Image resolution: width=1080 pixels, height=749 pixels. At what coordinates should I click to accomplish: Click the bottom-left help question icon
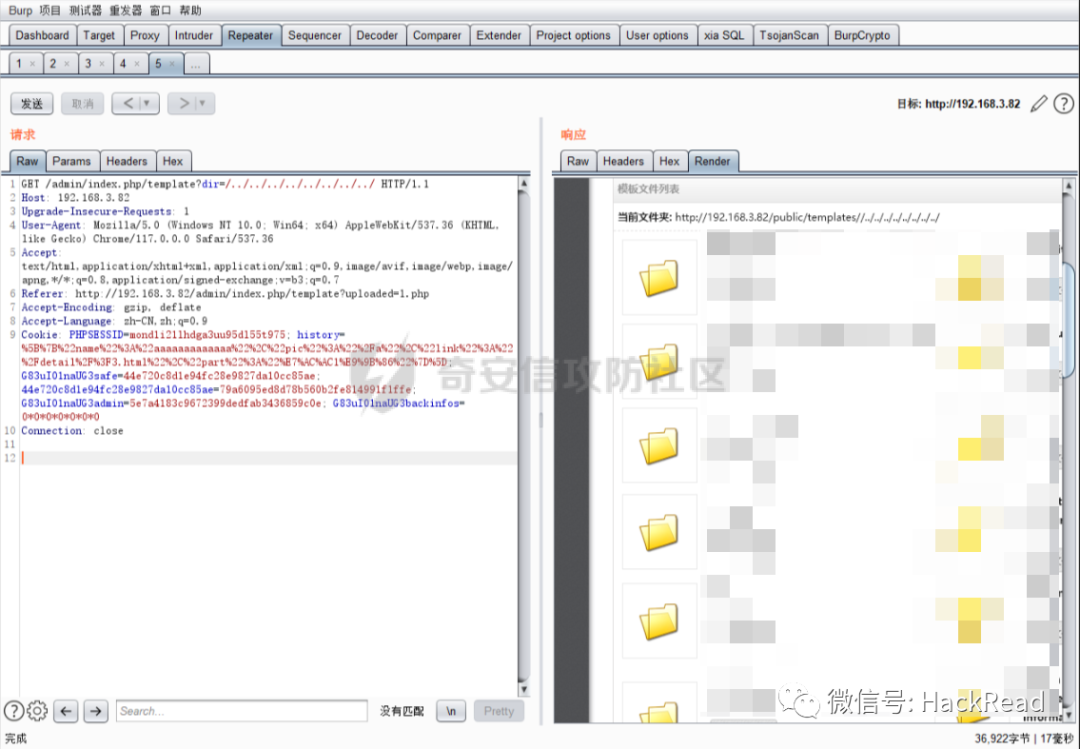(13, 710)
